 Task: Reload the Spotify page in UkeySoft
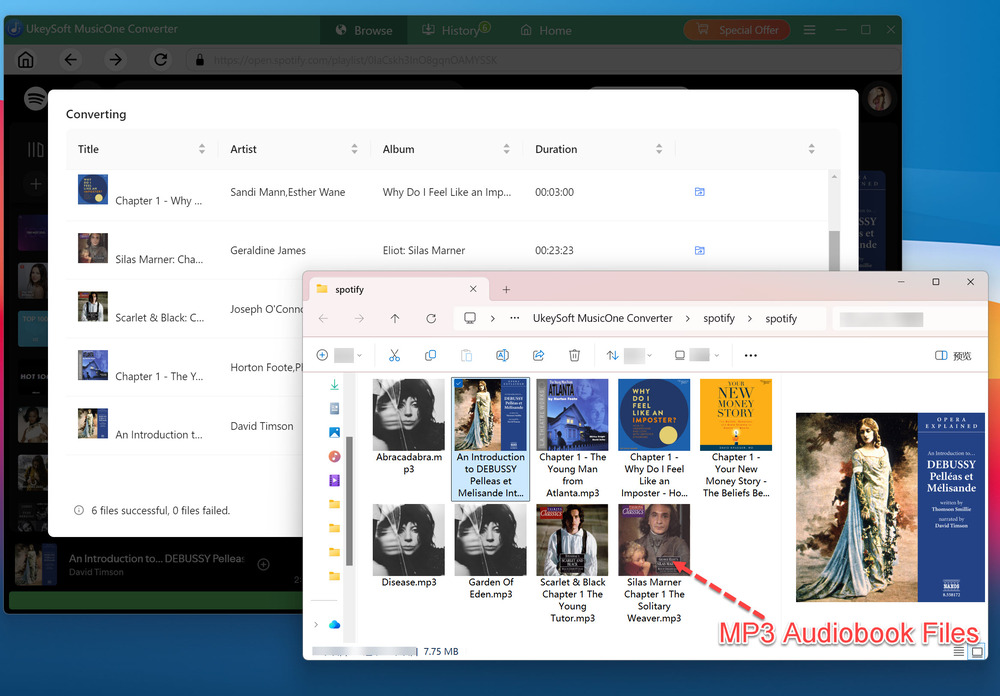pos(161,60)
